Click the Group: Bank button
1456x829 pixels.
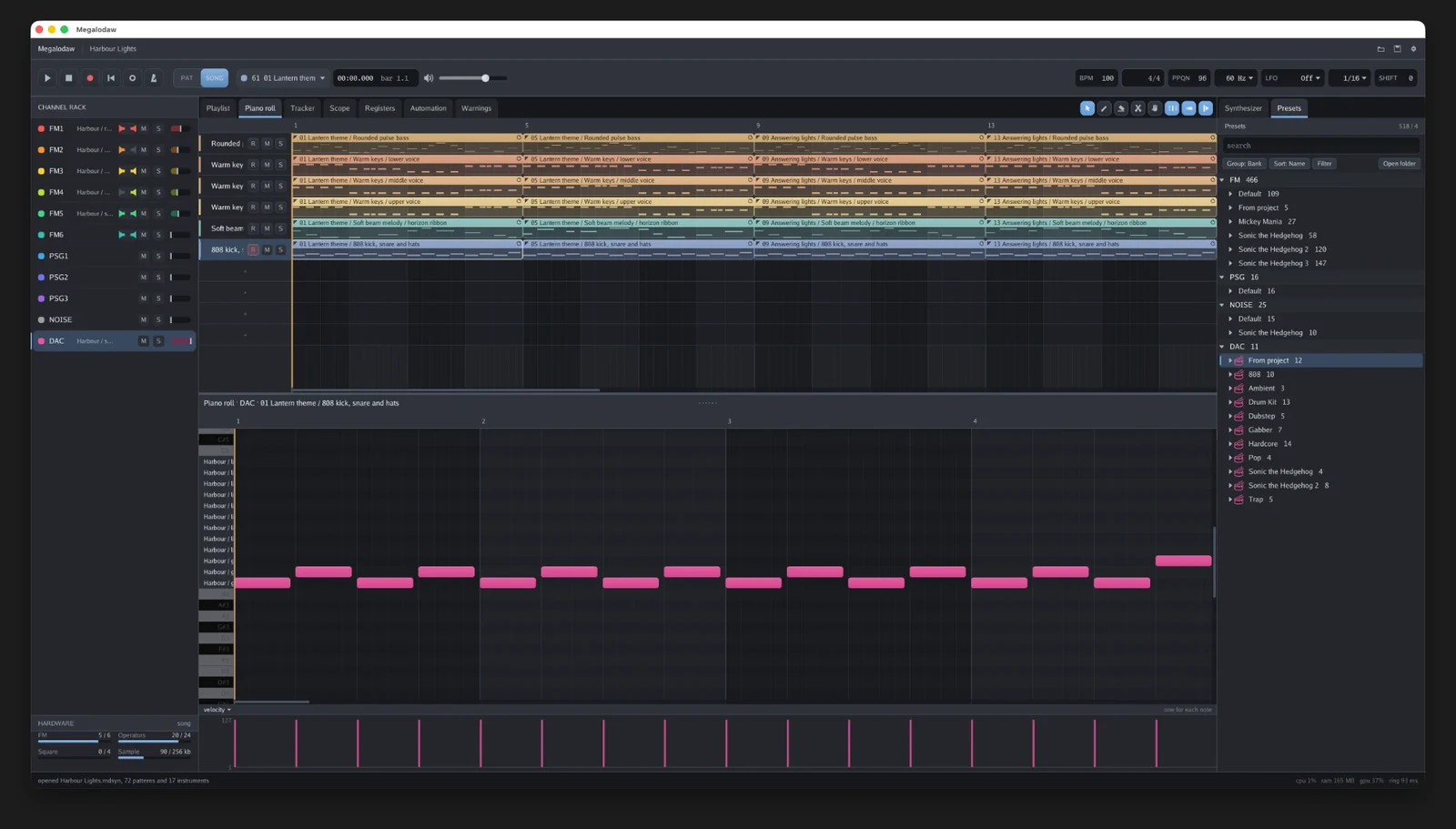coord(1244,164)
